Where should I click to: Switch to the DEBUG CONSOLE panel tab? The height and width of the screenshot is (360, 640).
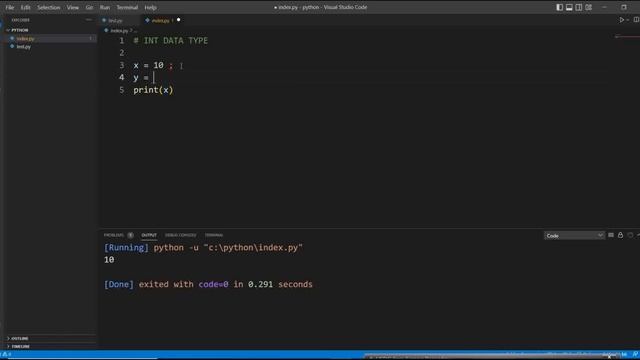(180, 235)
